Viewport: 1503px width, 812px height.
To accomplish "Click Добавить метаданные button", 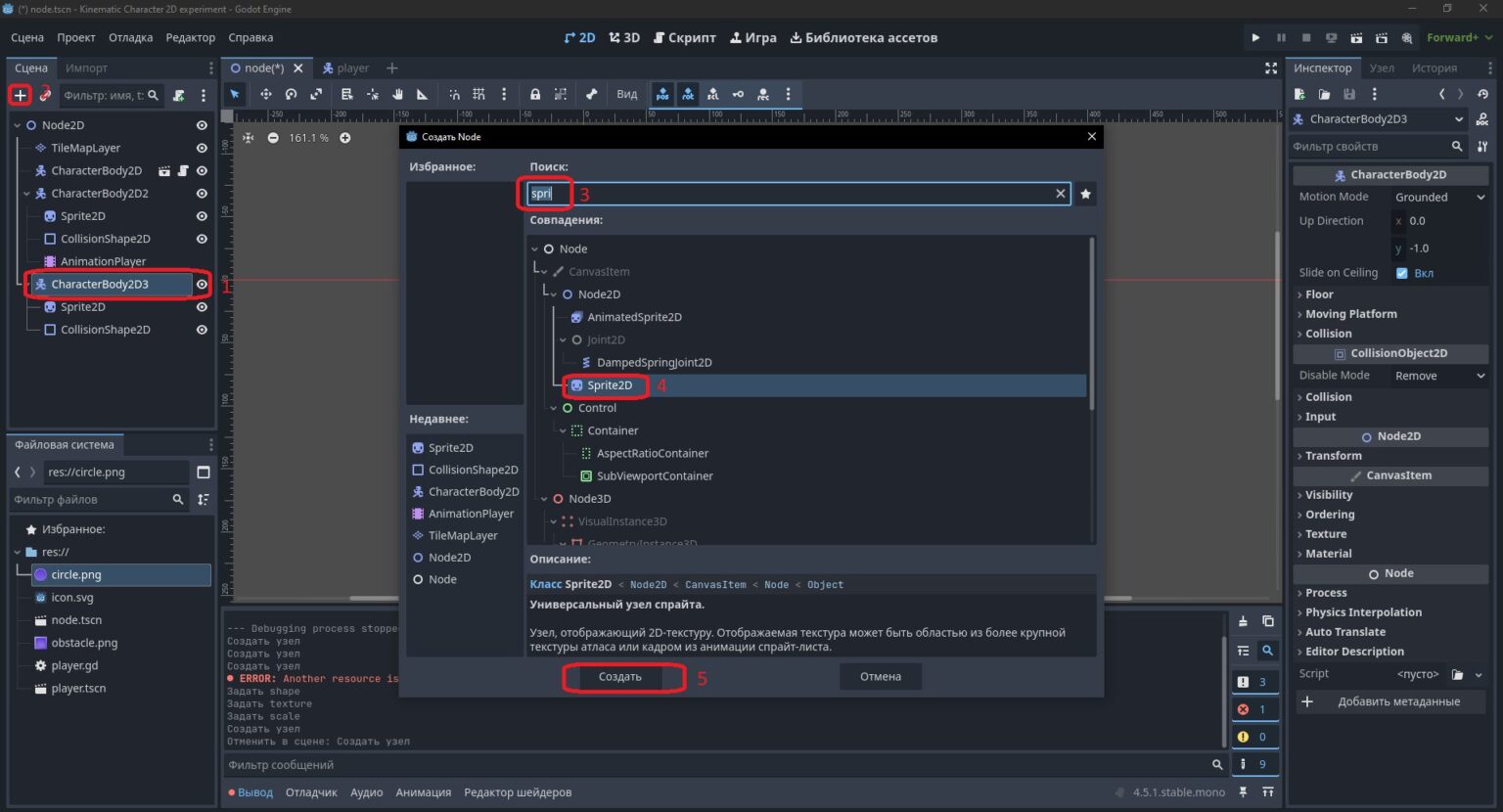I will pos(1390,701).
